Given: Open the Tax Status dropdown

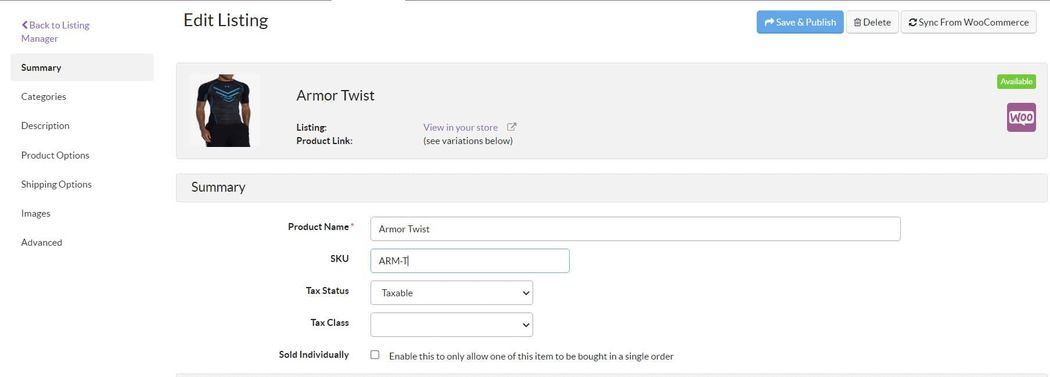Looking at the screenshot, I should pyautogui.click(x=451, y=293).
